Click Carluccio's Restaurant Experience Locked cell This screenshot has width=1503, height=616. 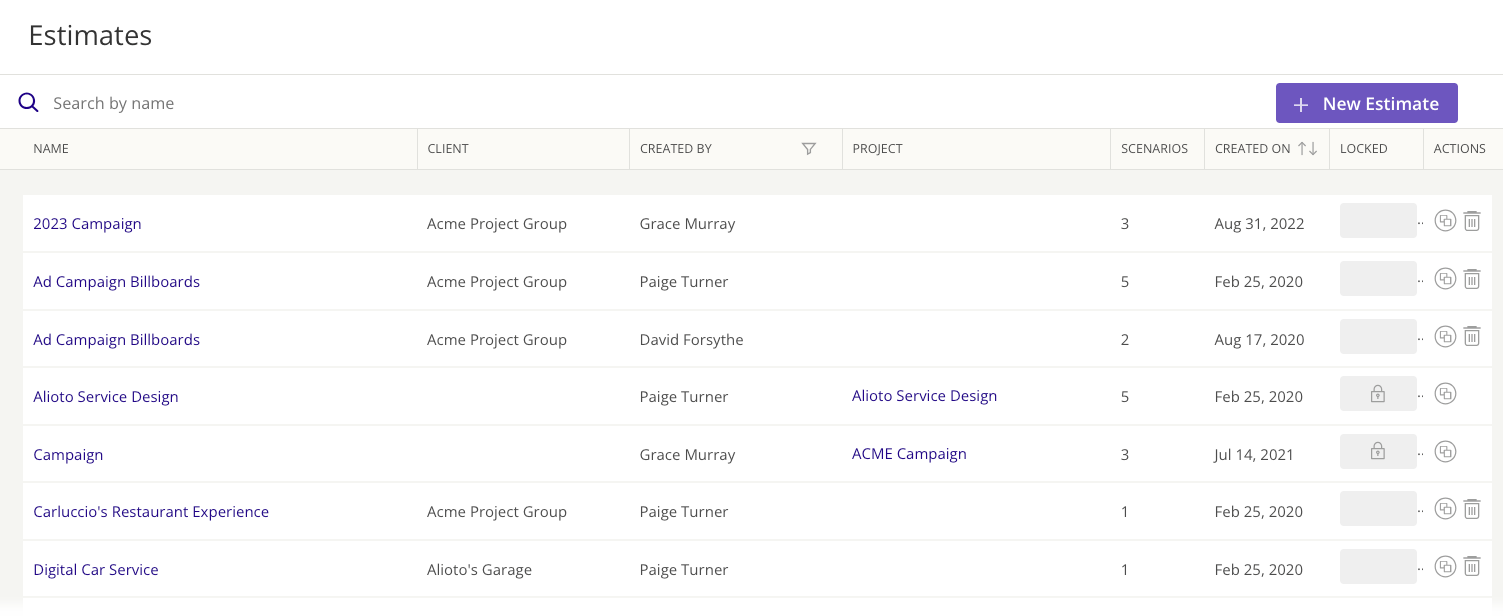click(x=1378, y=509)
